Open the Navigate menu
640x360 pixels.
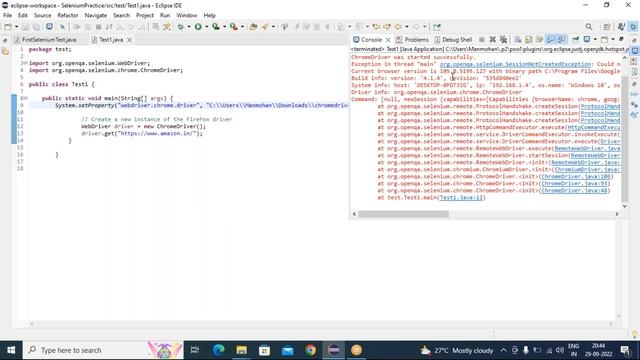[96, 15]
